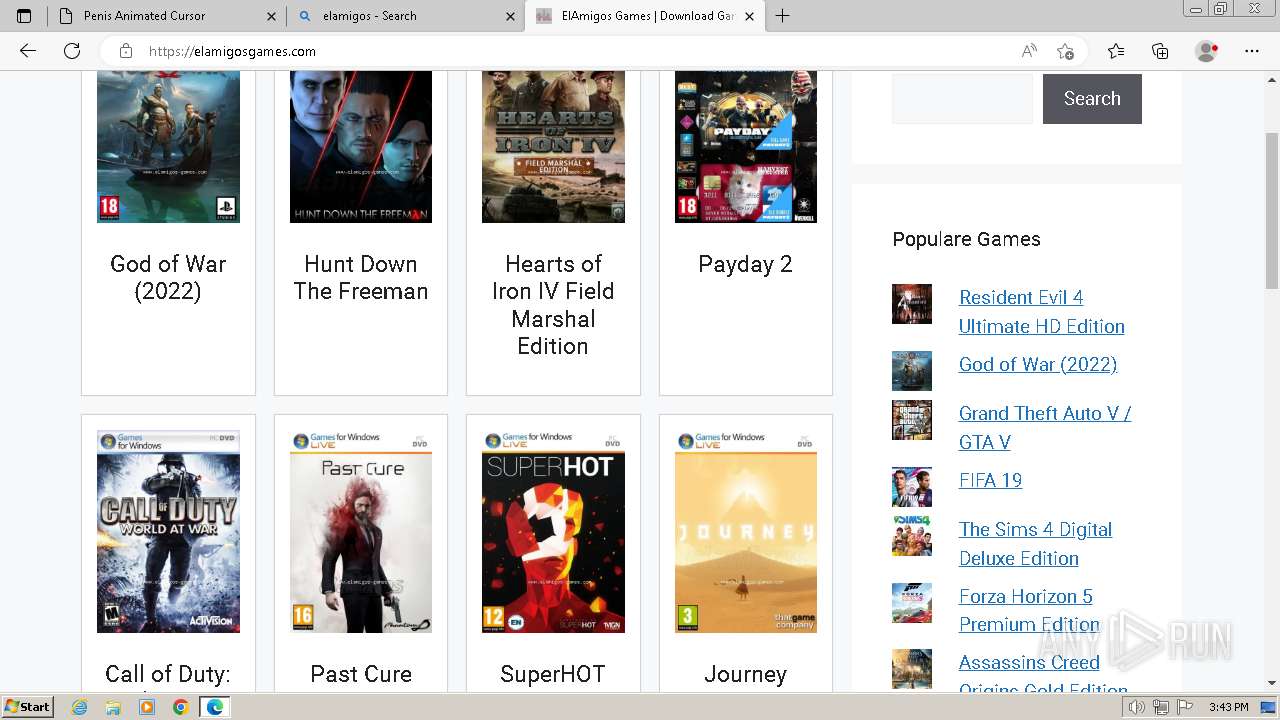Click scrollbar down arrow
Viewport: 1280px width, 720px height.
pyautogui.click(x=1272, y=683)
